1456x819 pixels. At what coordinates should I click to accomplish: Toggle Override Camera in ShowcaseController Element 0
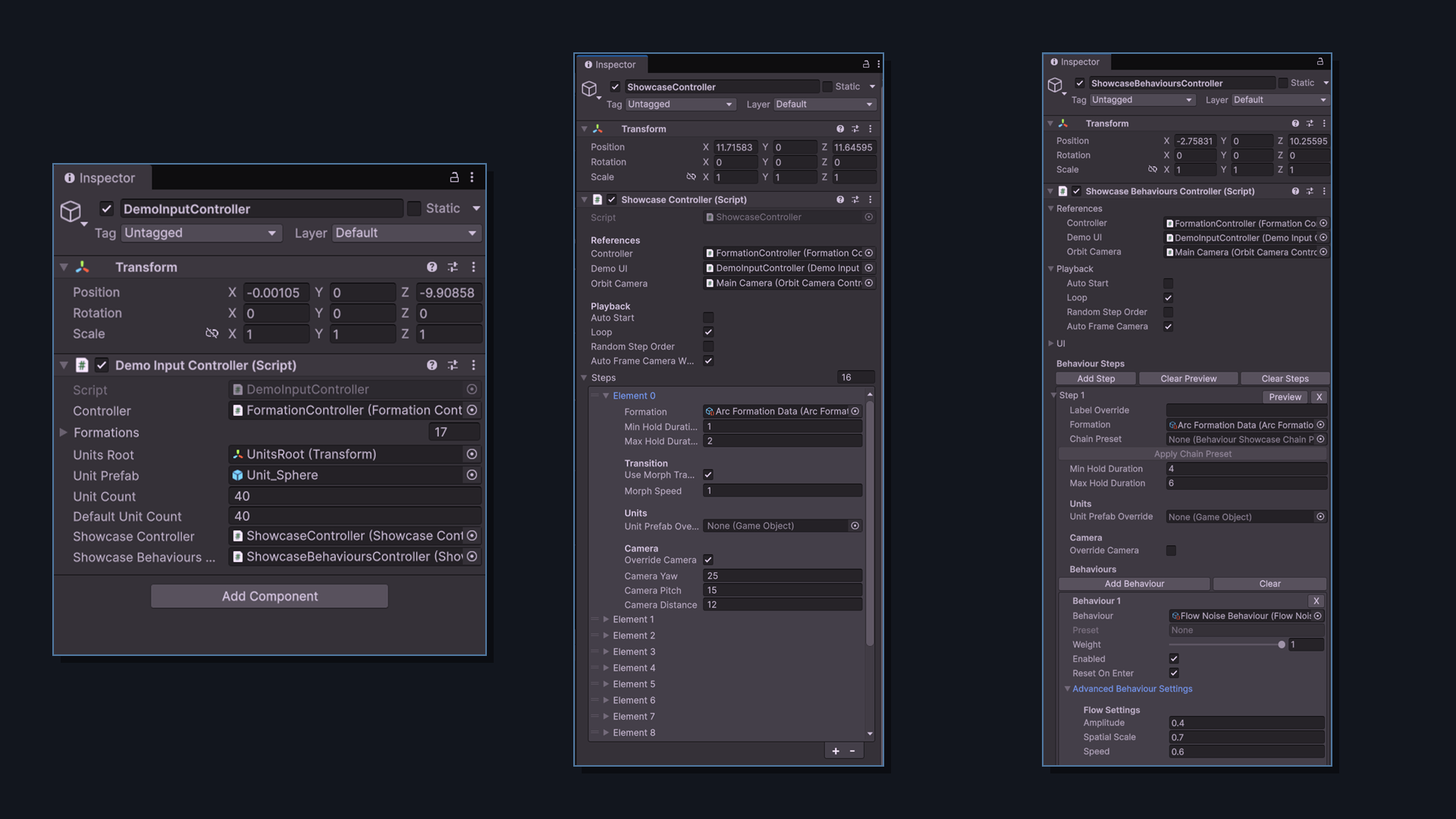708,560
